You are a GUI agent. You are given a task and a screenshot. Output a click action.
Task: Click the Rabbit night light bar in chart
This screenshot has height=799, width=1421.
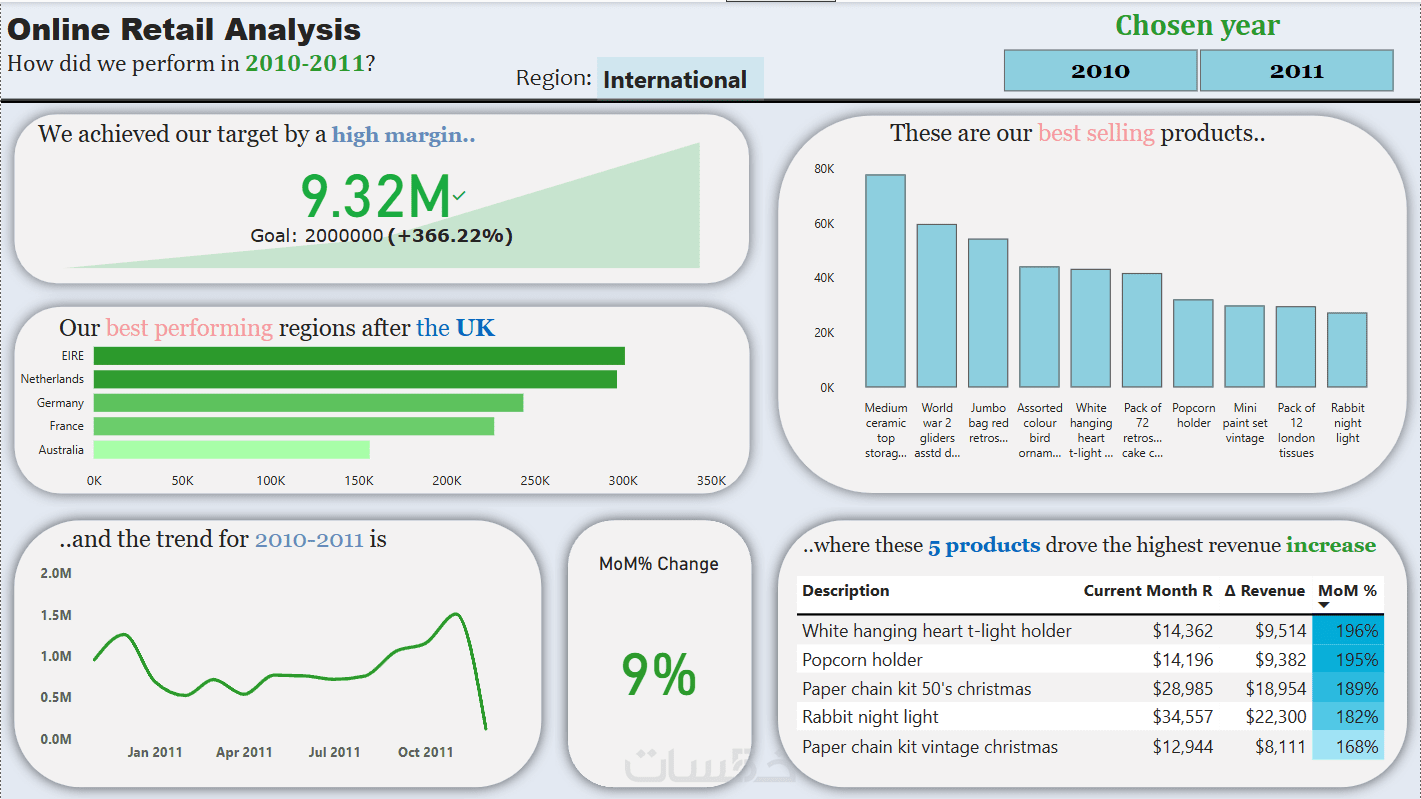coord(1347,350)
